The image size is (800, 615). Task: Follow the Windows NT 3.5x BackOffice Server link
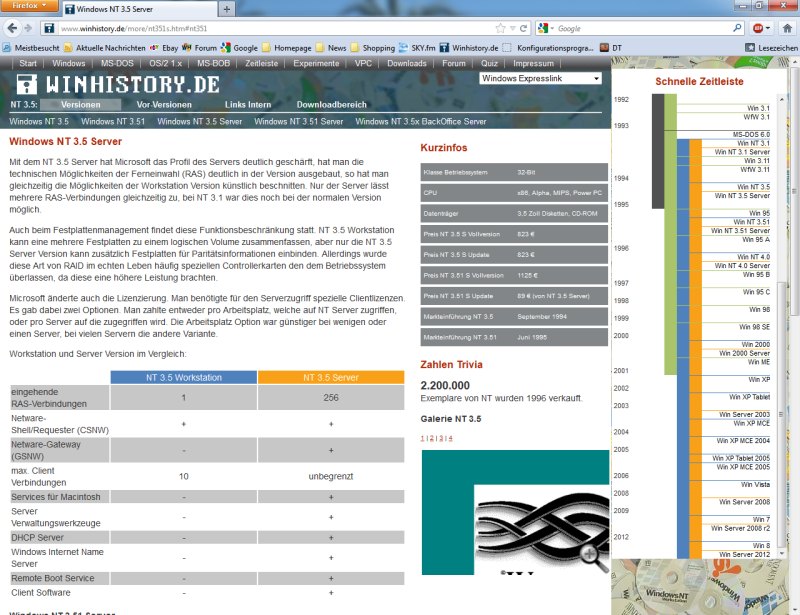pos(420,121)
